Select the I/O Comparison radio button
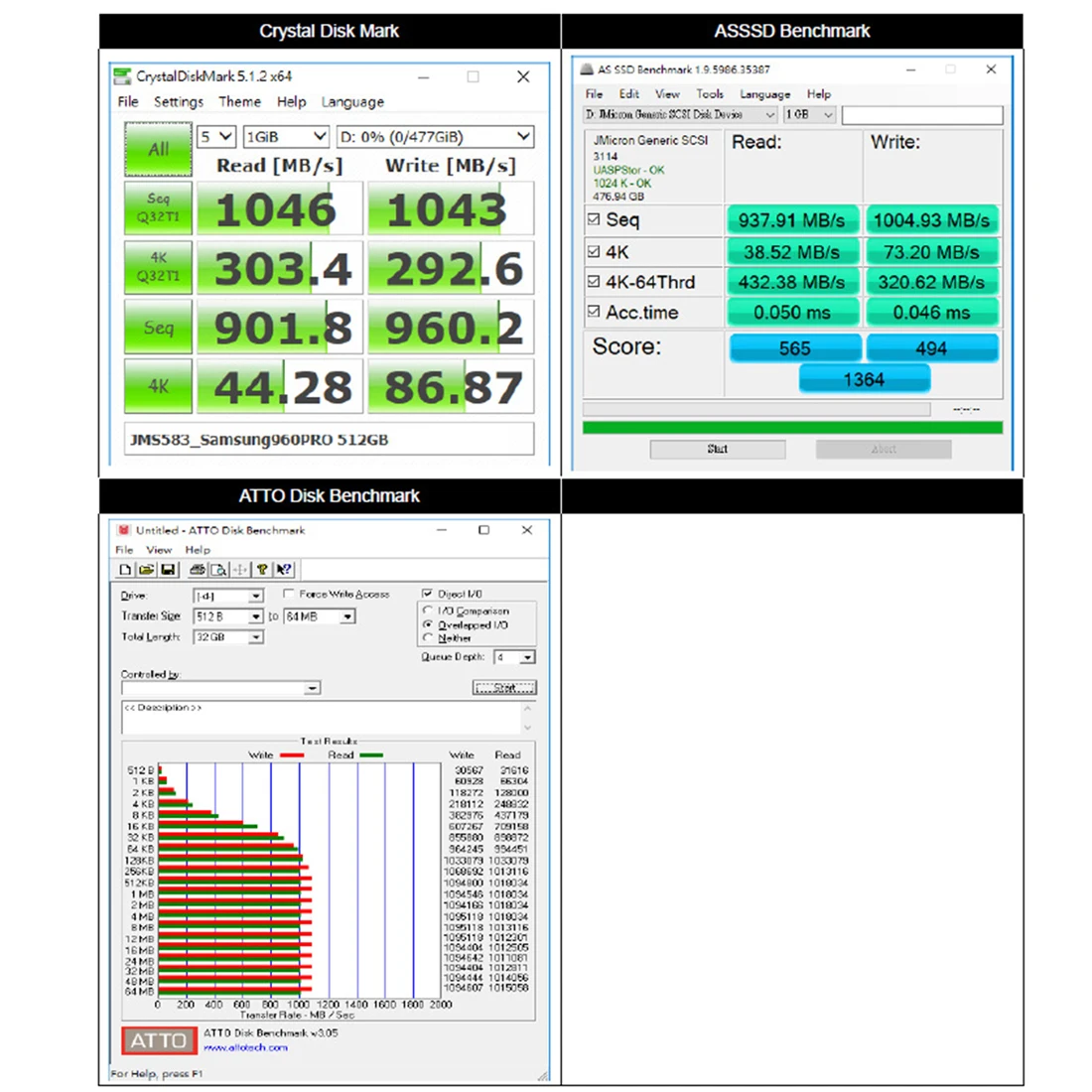 (428, 611)
